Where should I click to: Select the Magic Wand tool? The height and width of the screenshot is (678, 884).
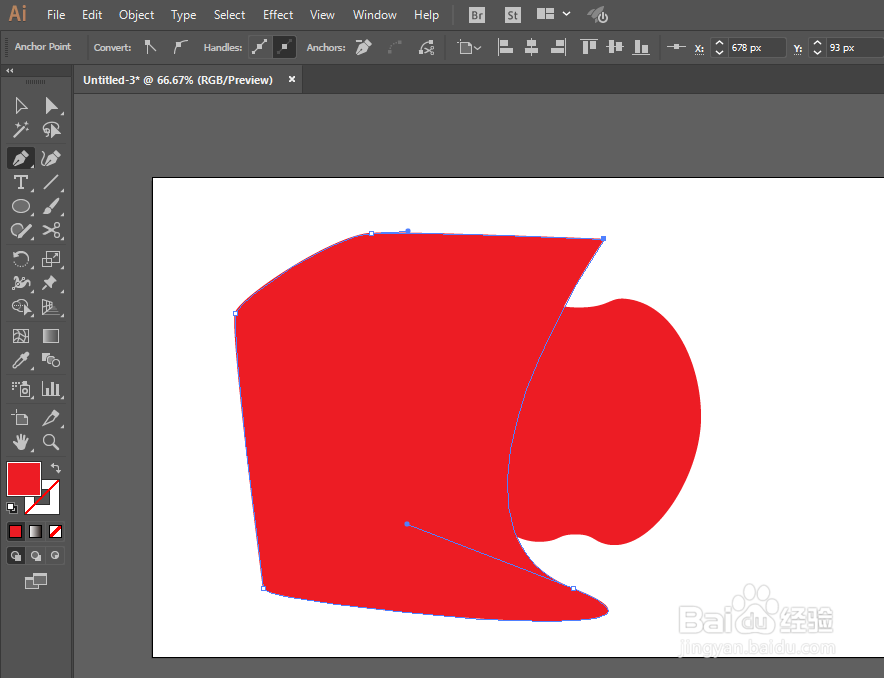click(x=21, y=130)
